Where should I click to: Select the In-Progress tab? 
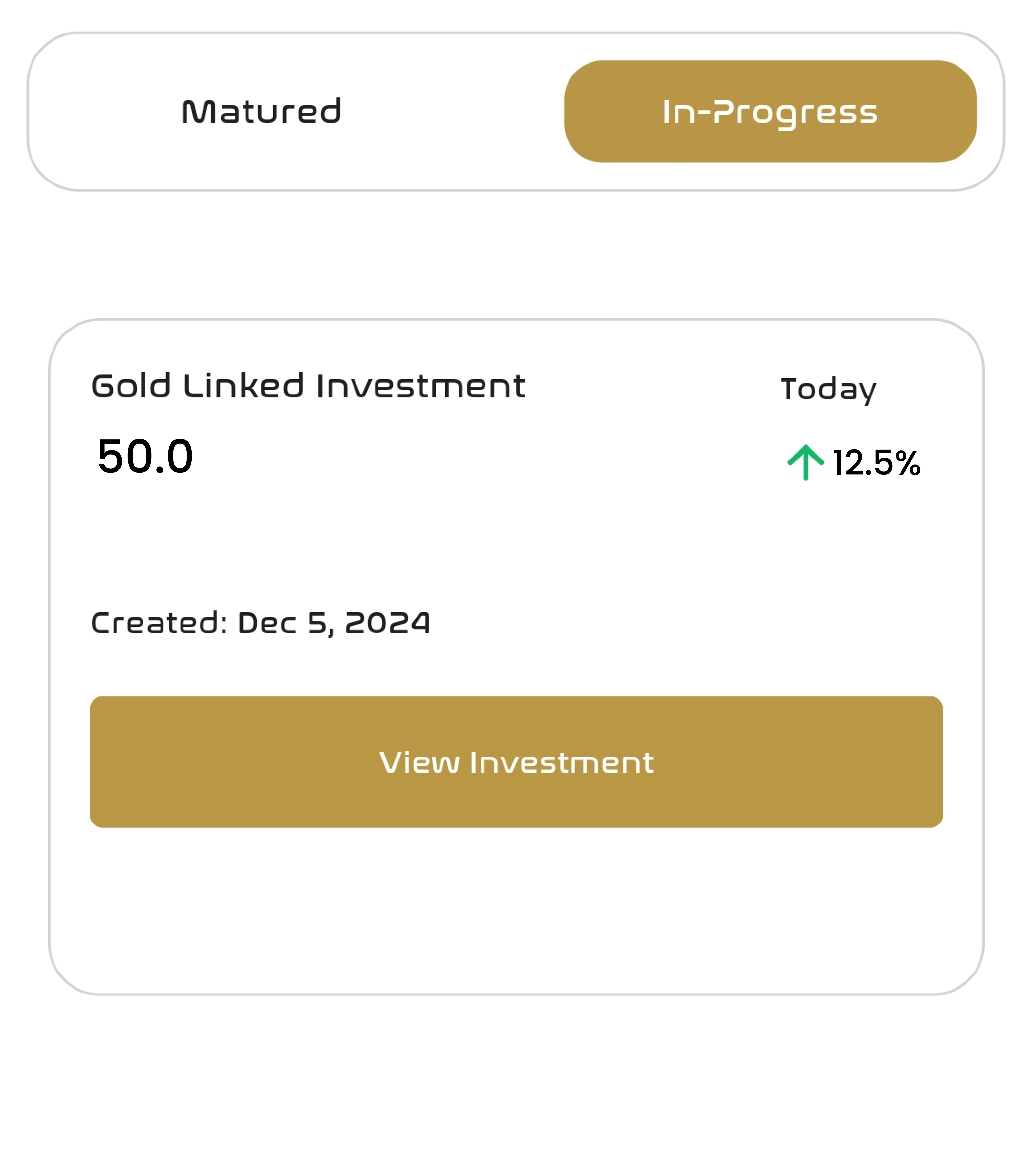coord(769,112)
